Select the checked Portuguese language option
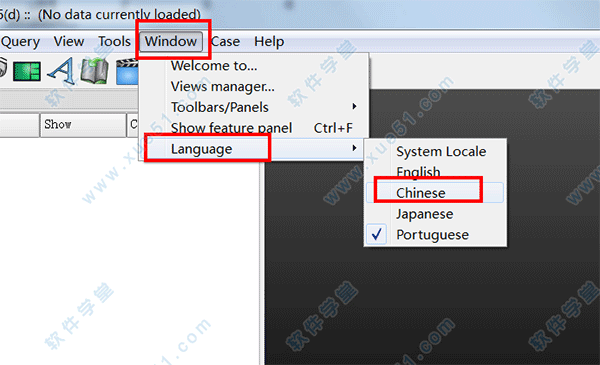This screenshot has height=365, width=600. 435,235
